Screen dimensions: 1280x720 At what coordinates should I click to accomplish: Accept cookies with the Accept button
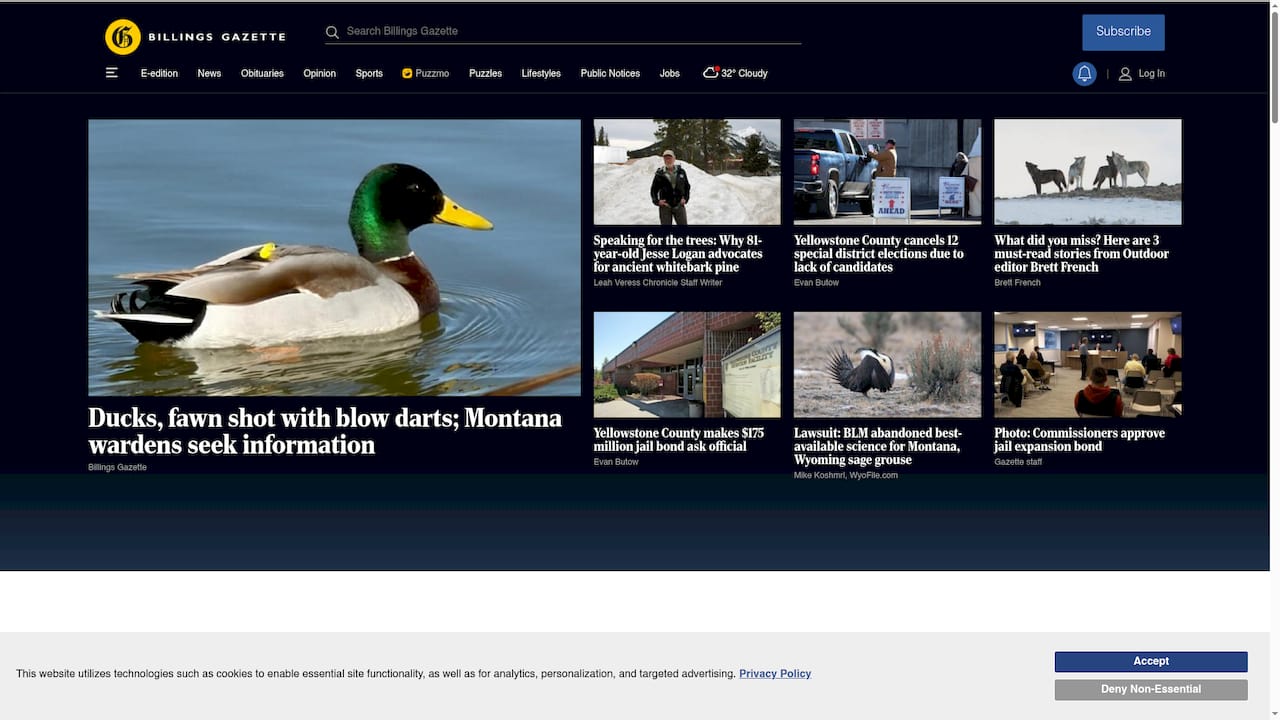[1150, 661]
